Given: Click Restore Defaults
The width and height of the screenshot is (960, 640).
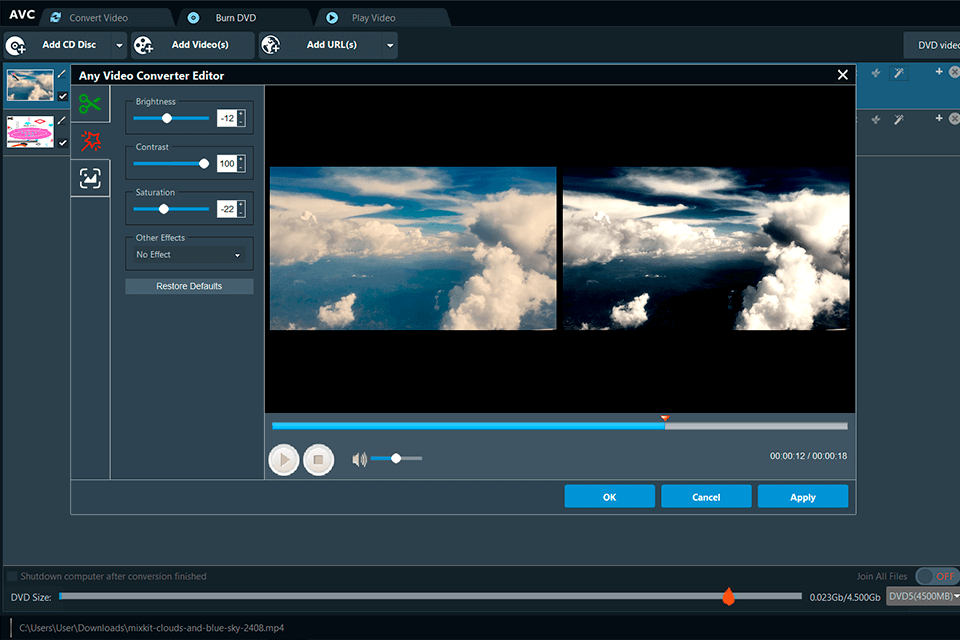Looking at the screenshot, I should pos(188,286).
